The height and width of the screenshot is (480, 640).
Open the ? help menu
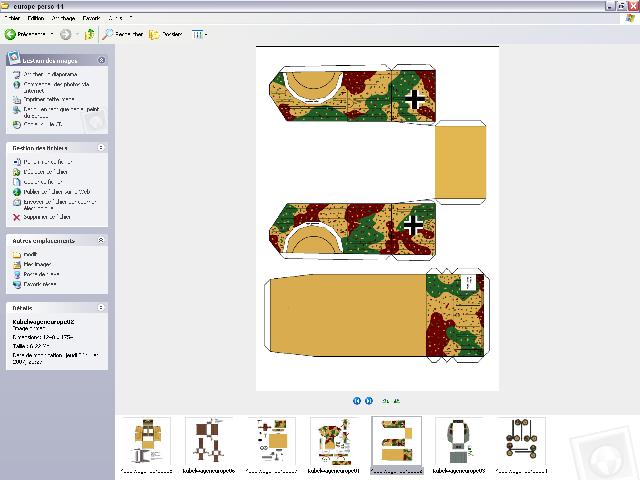(x=131, y=18)
